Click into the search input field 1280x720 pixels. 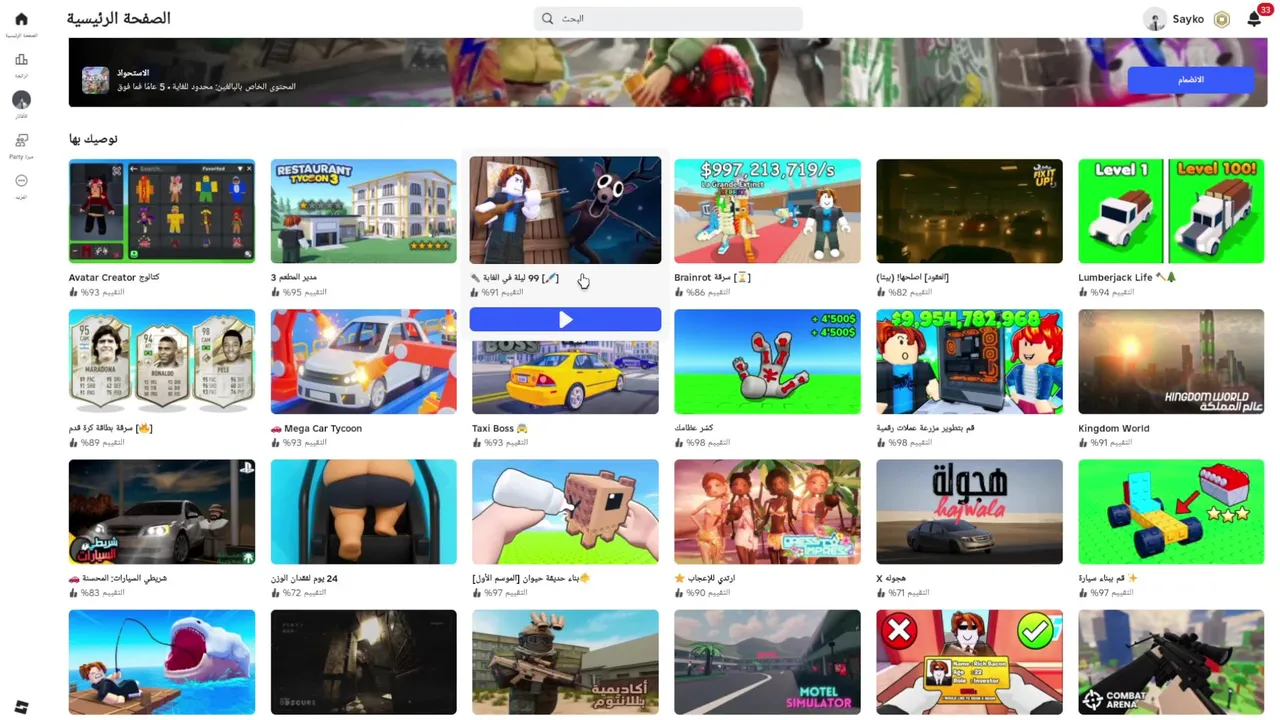point(668,18)
